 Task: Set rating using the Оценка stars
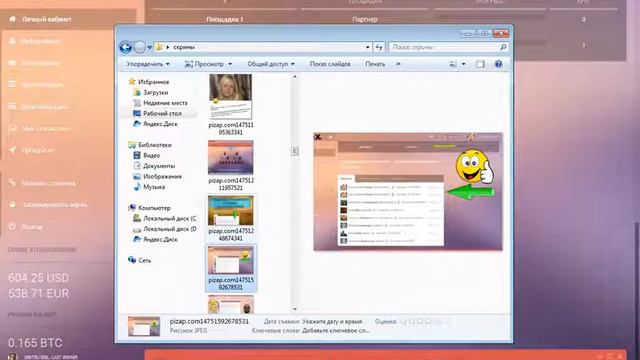click(x=425, y=322)
